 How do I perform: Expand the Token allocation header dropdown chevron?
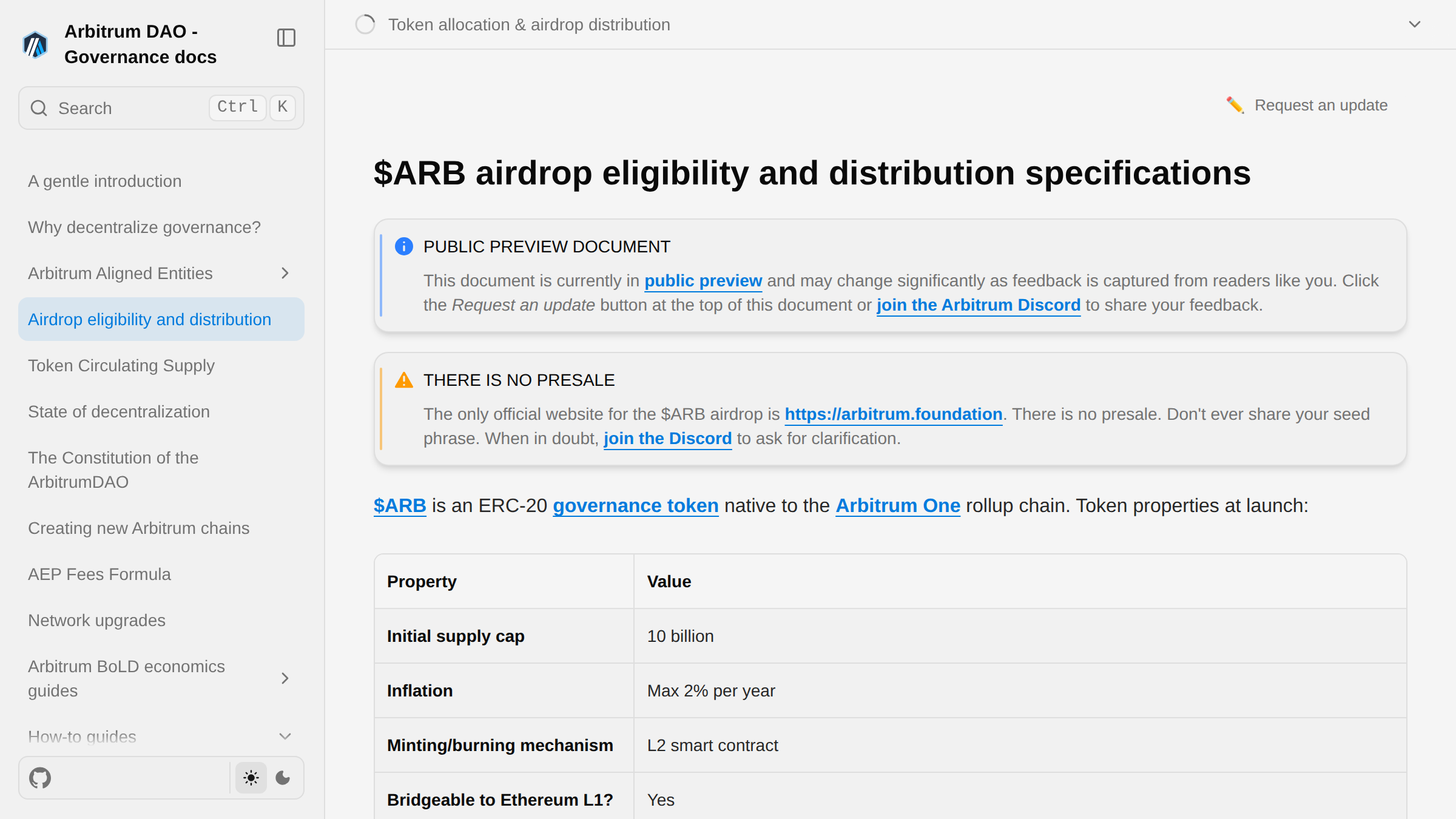tap(1415, 24)
